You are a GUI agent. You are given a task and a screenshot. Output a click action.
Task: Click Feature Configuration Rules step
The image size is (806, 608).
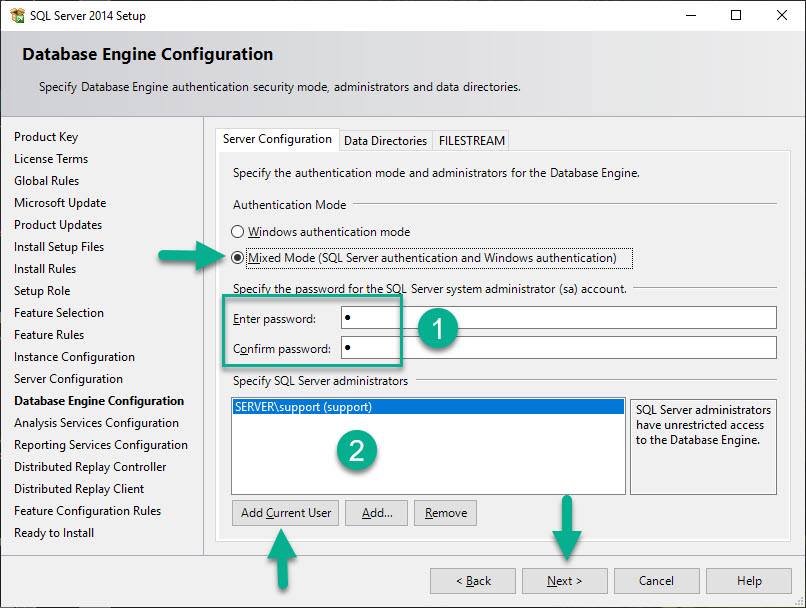pos(87,511)
